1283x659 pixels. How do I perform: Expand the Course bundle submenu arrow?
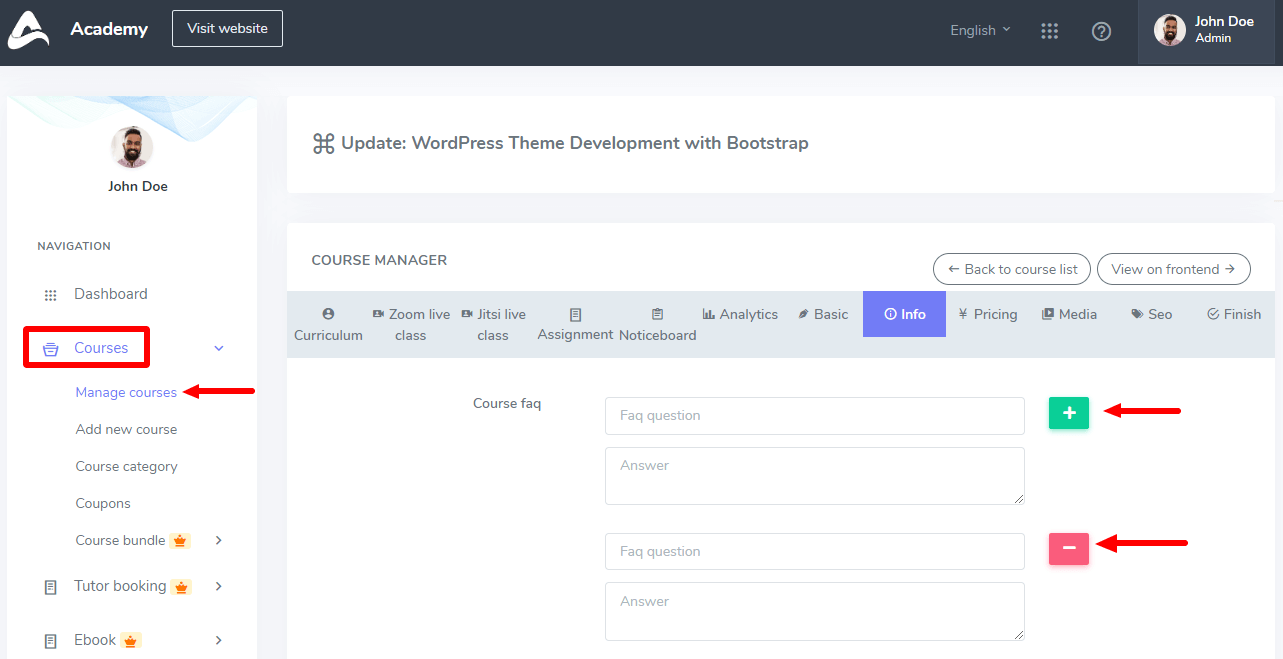[219, 541]
